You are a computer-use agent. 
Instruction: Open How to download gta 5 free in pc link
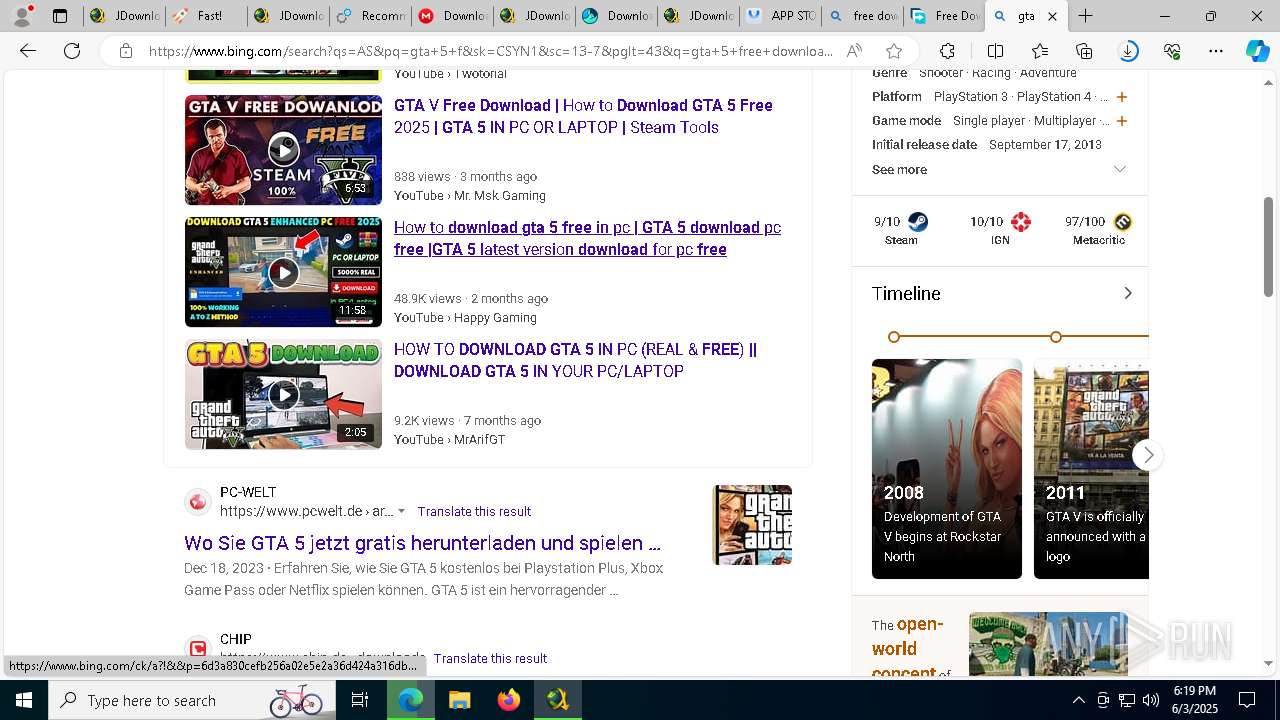587,238
